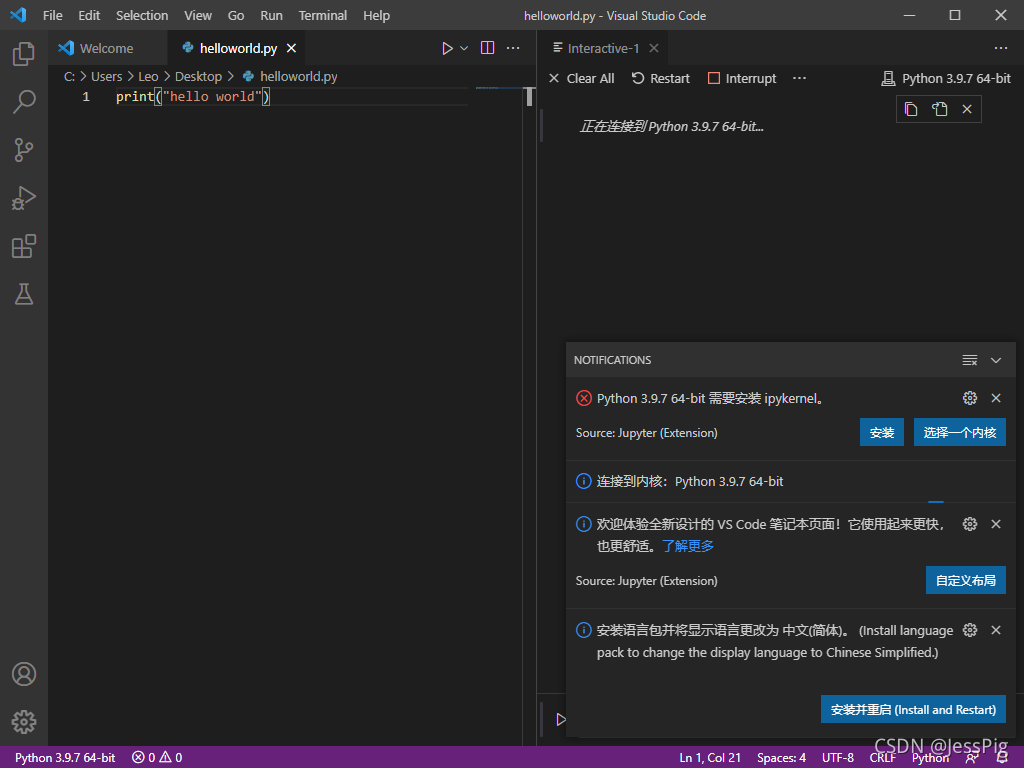Open the Help menu
This screenshot has width=1024, height=768.
pyautogui.click(x=376, y=15)
